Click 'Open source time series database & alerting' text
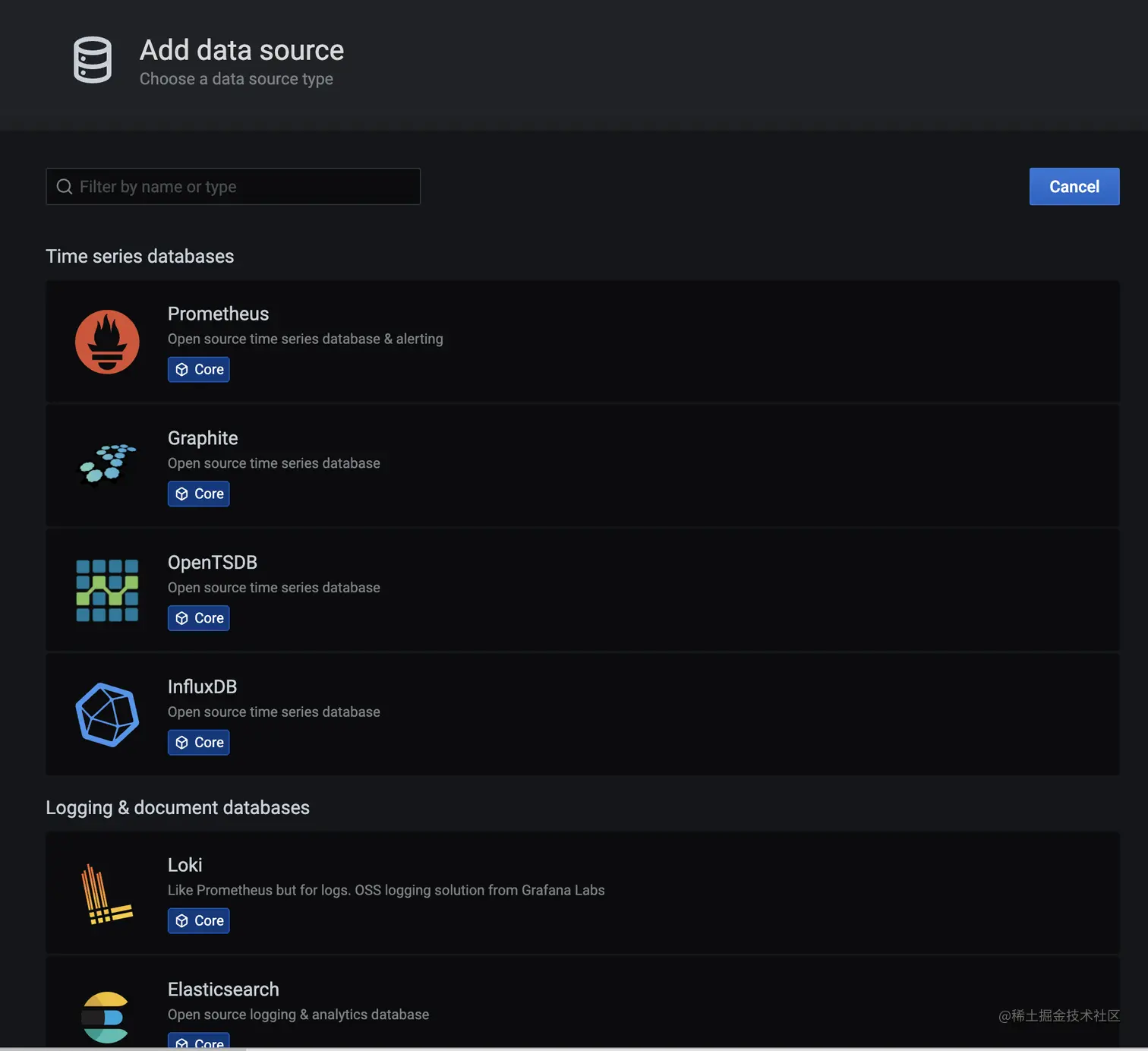This screenshot has width=1148, height=1051. point(305,339)
